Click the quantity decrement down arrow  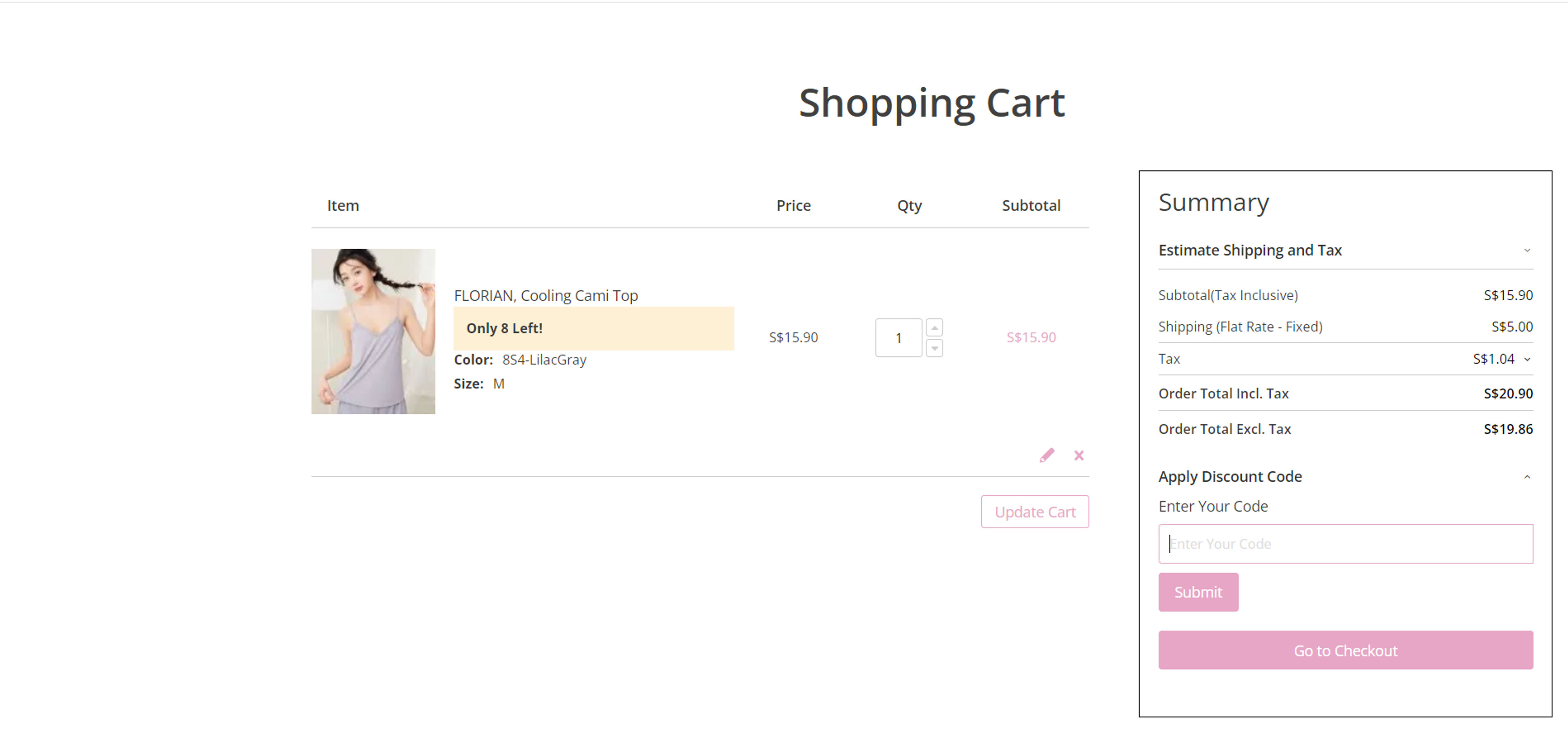934,348
